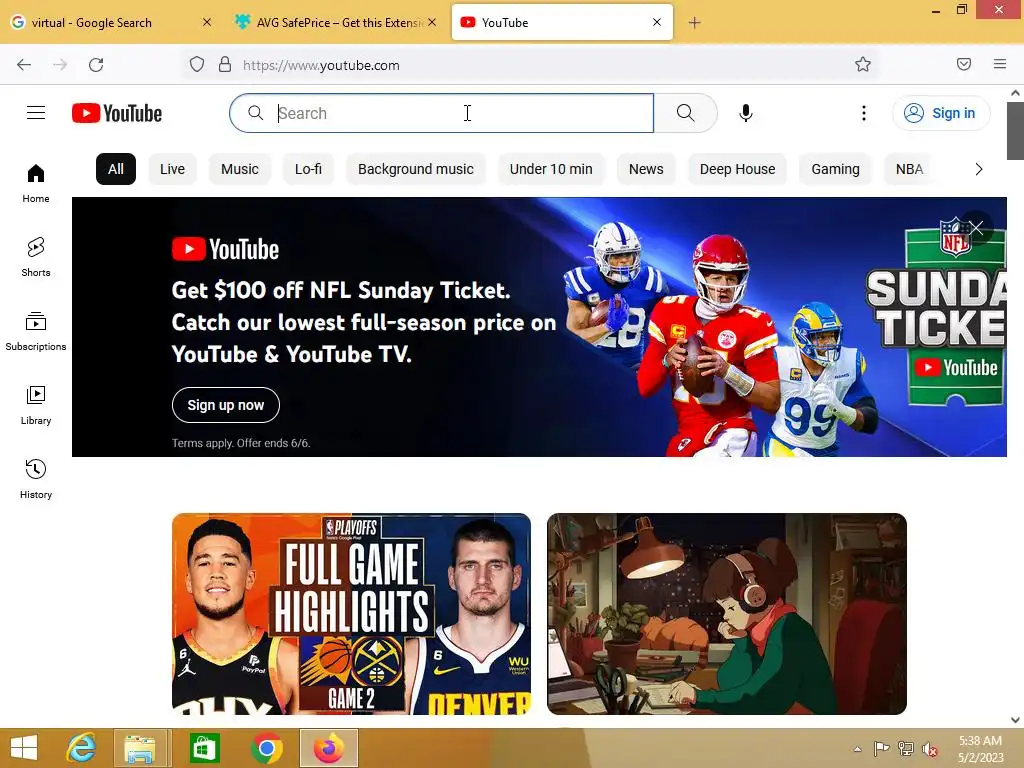Image resolution: width=1024 pixels, height=768 pixels.
Task: Close the NFL Sunday Ticket banner
Action: coord(976,227)
